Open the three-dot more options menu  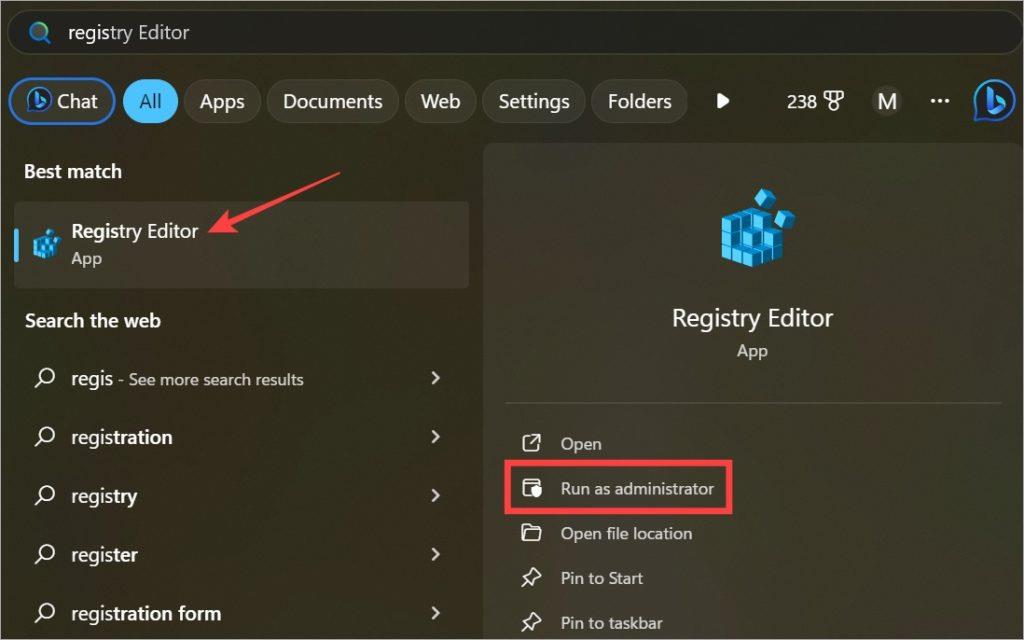coord(940,101)
